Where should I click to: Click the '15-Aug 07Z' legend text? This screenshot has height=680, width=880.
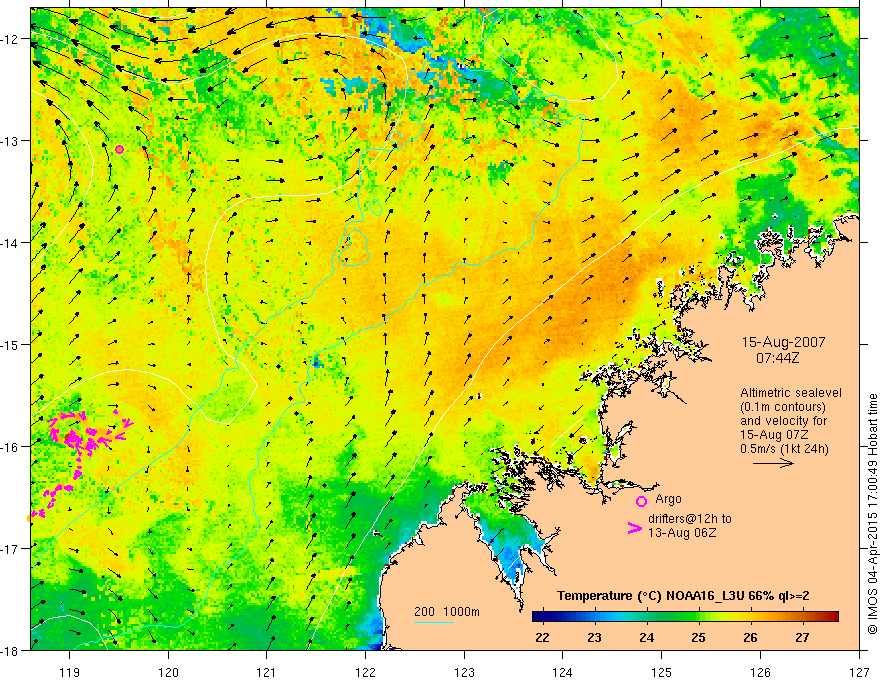(x=775, y=435)
